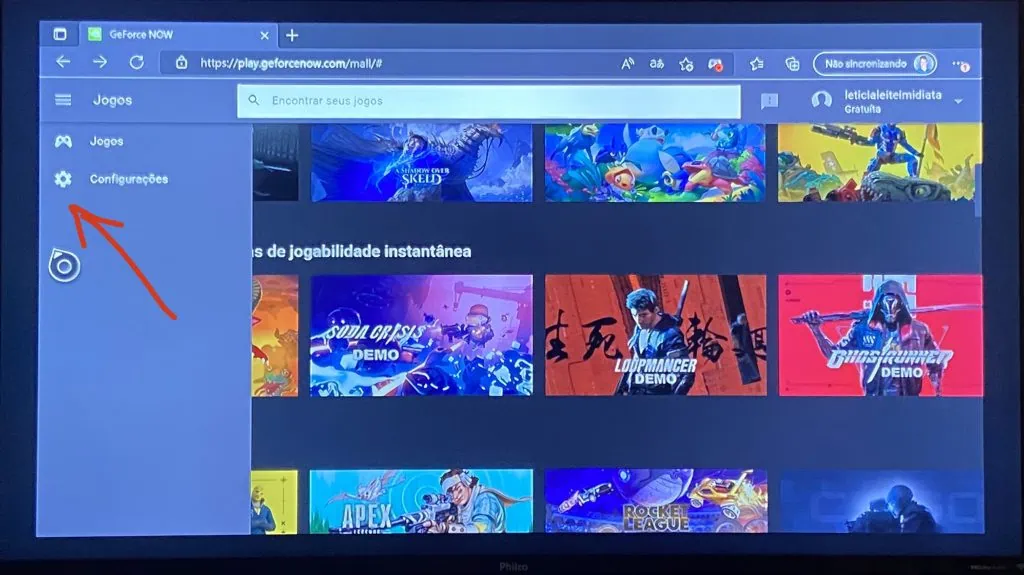This screenshot has width=1024, height=575.
Task: Open the tab actions menu icon
Action: pyautogui.click(x=59, y=35)
